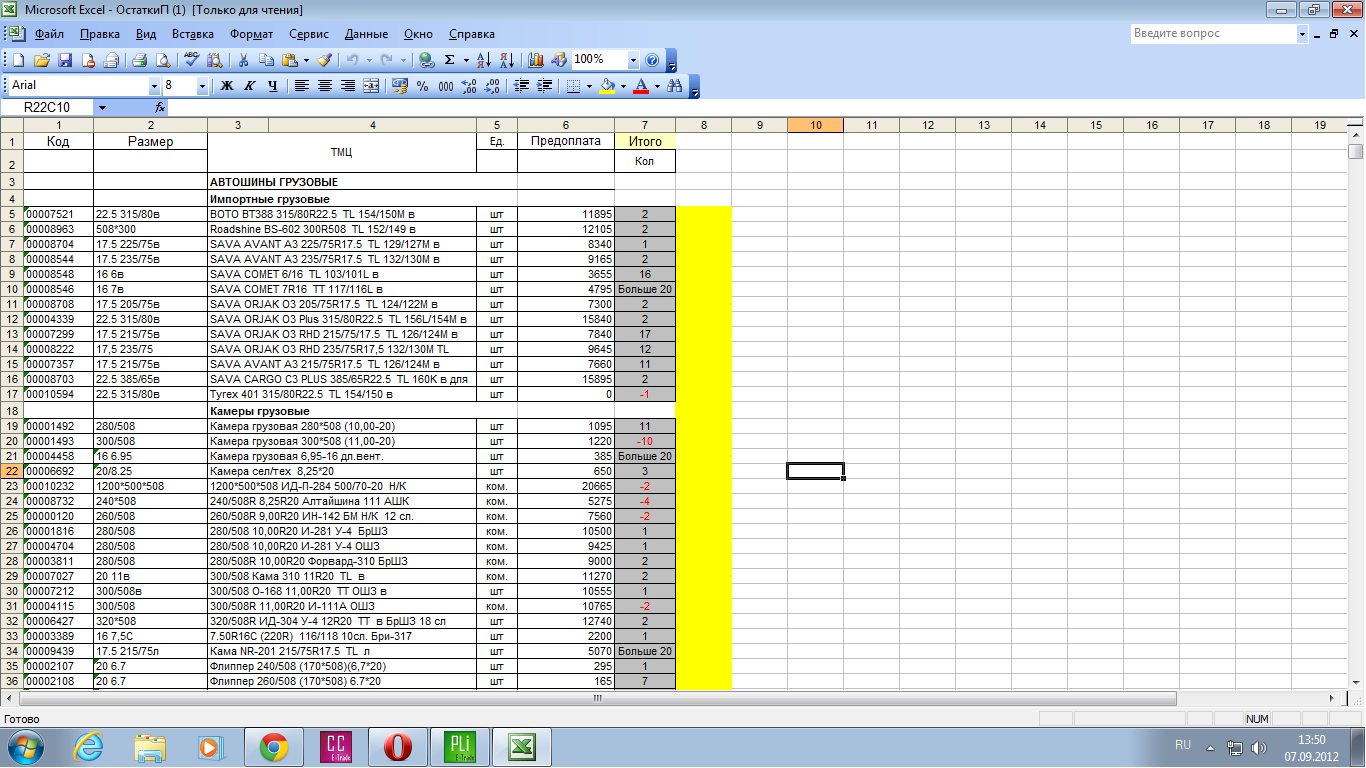Click cell with text АВТОШИНЫ ГРУЗОВЫЕ
Image resolution: width=1366 pixels, height=768 pixels.
tap(362, 182)
